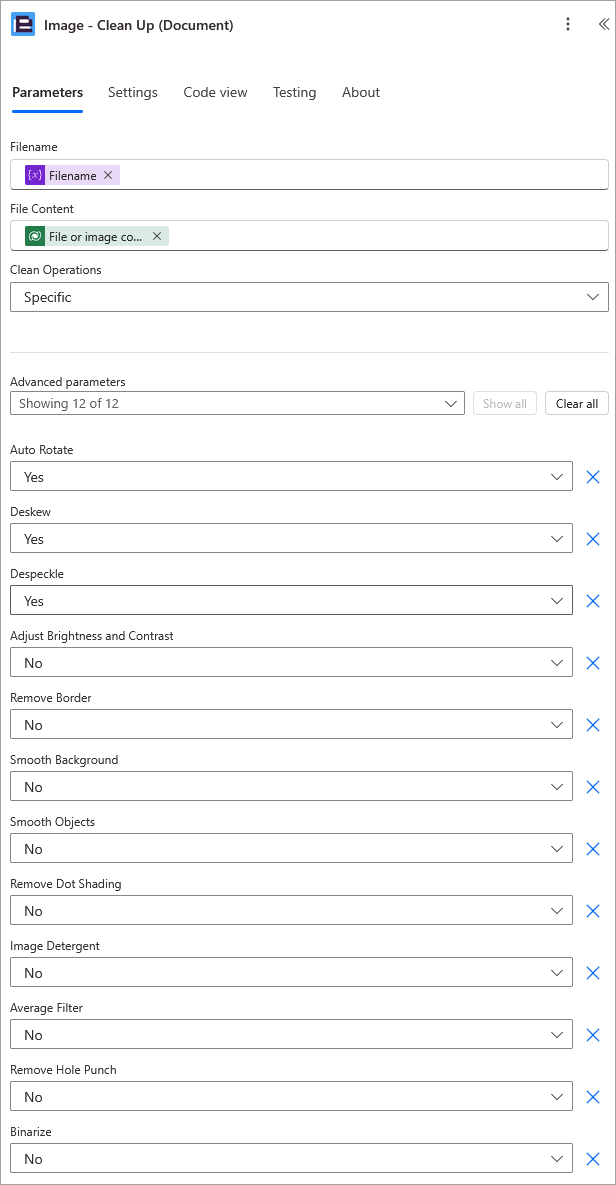The width and height of the screenshot is (616, 1185).
Task: Delete the Remove Border parameter
Action: (x=593, y=725)
